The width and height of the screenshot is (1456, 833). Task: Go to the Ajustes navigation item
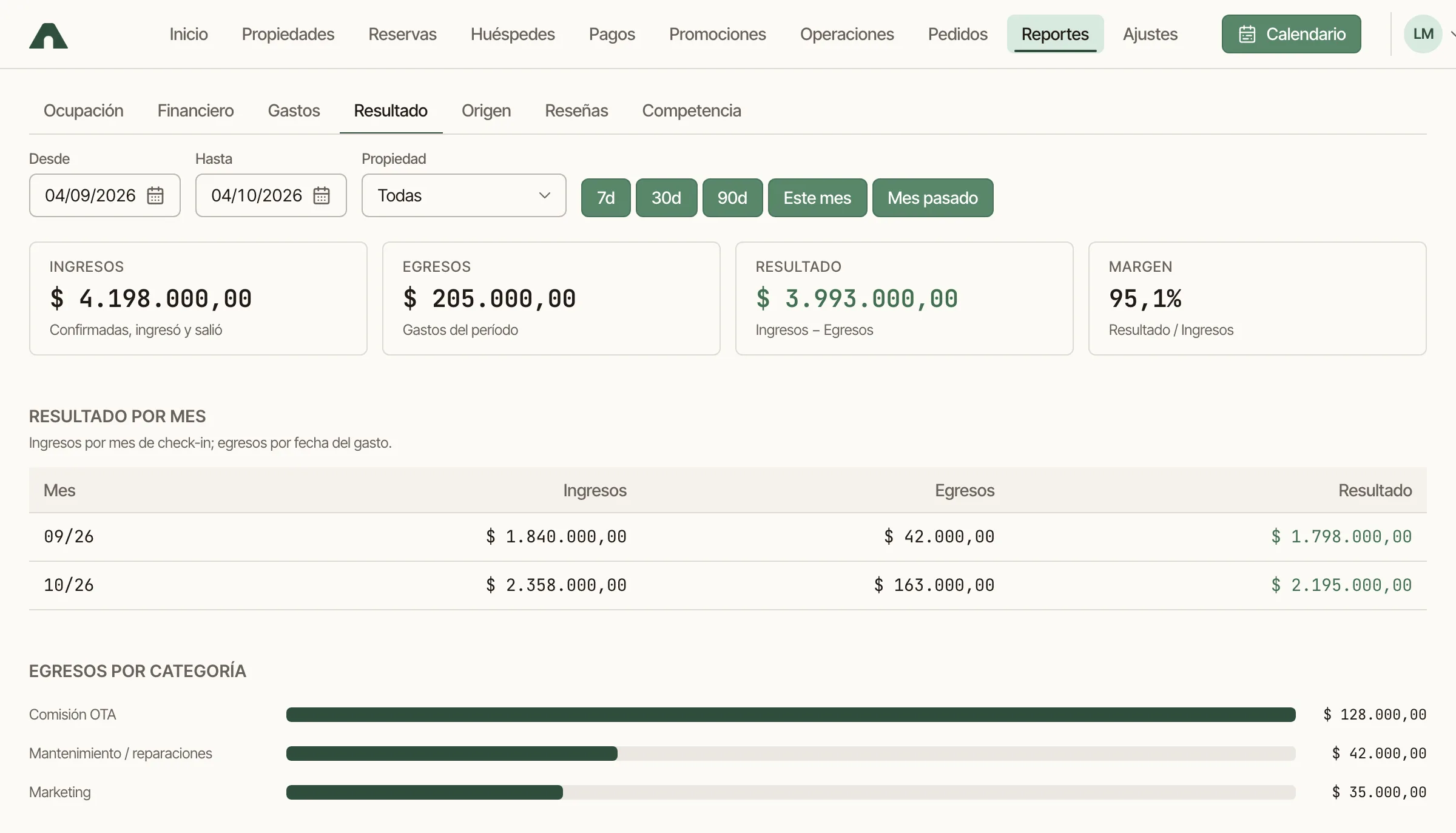1150,34
